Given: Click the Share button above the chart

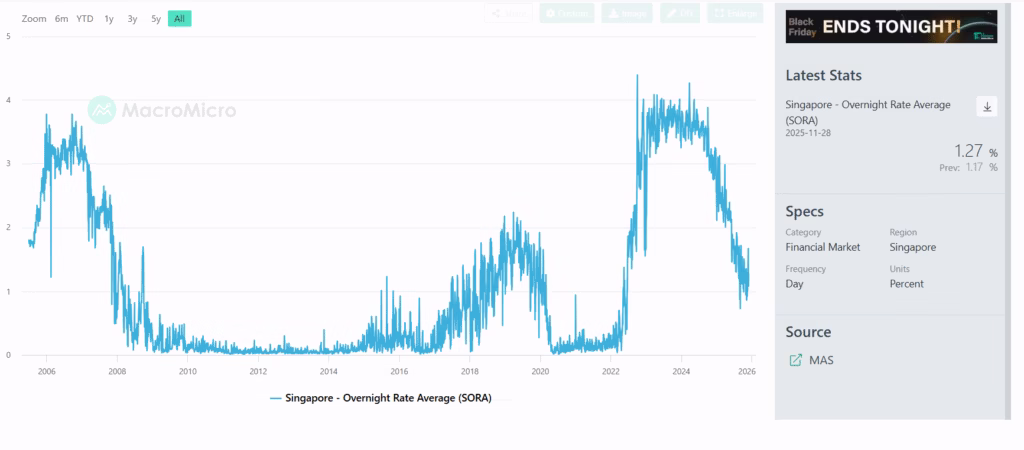Looking at the screenshot, I should 509,13.
